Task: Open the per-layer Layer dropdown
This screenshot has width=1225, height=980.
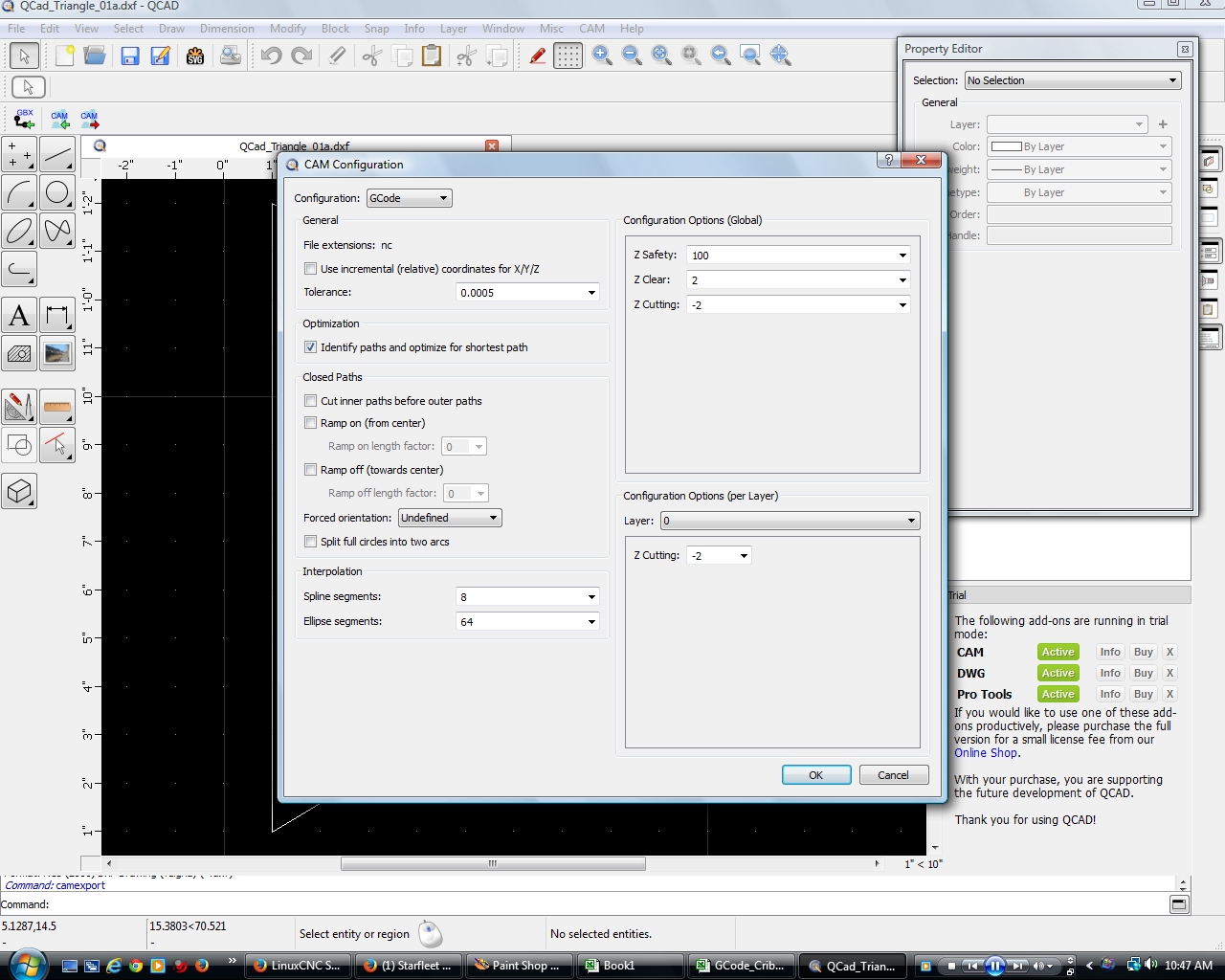Action: (791, 521)
